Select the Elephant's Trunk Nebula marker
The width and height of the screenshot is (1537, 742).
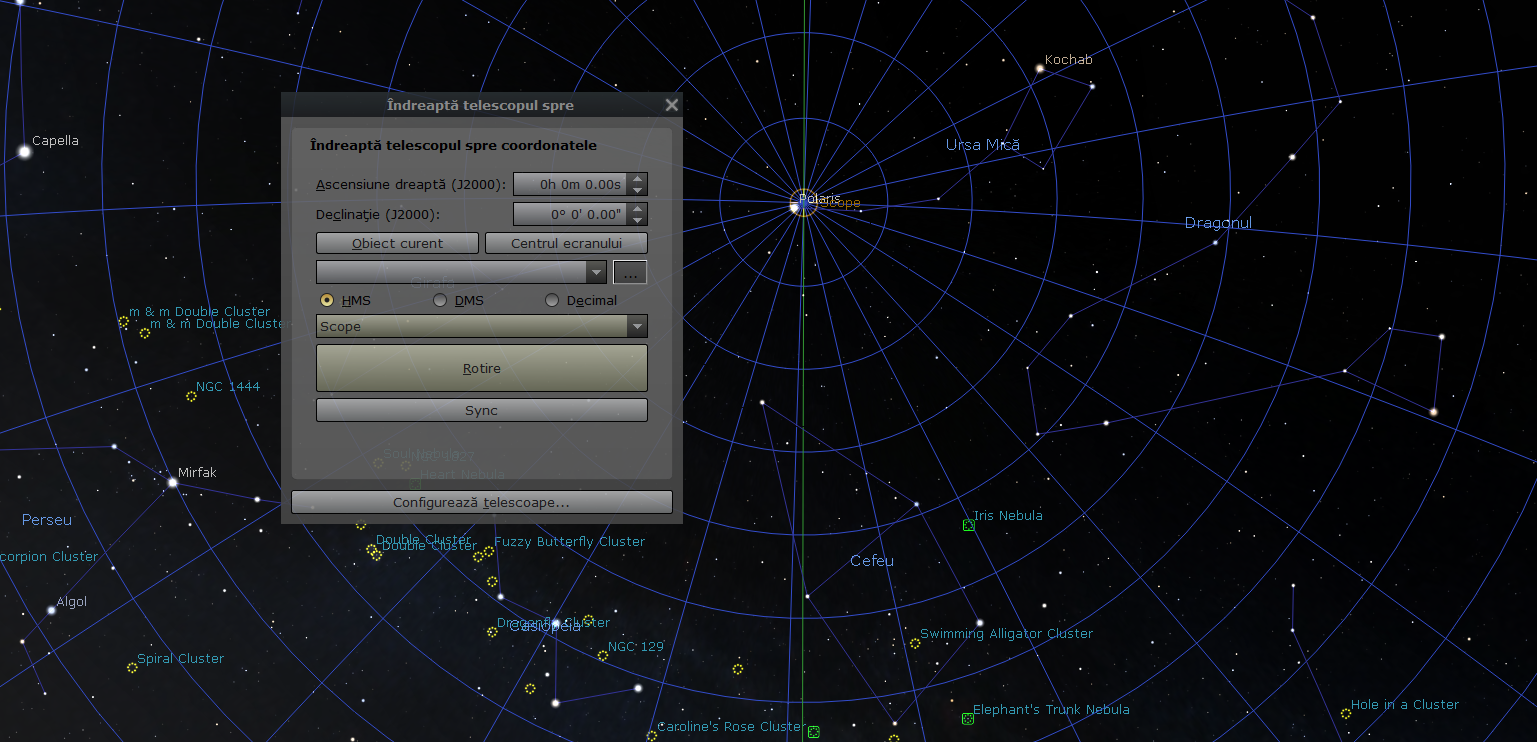click(967, 719)
